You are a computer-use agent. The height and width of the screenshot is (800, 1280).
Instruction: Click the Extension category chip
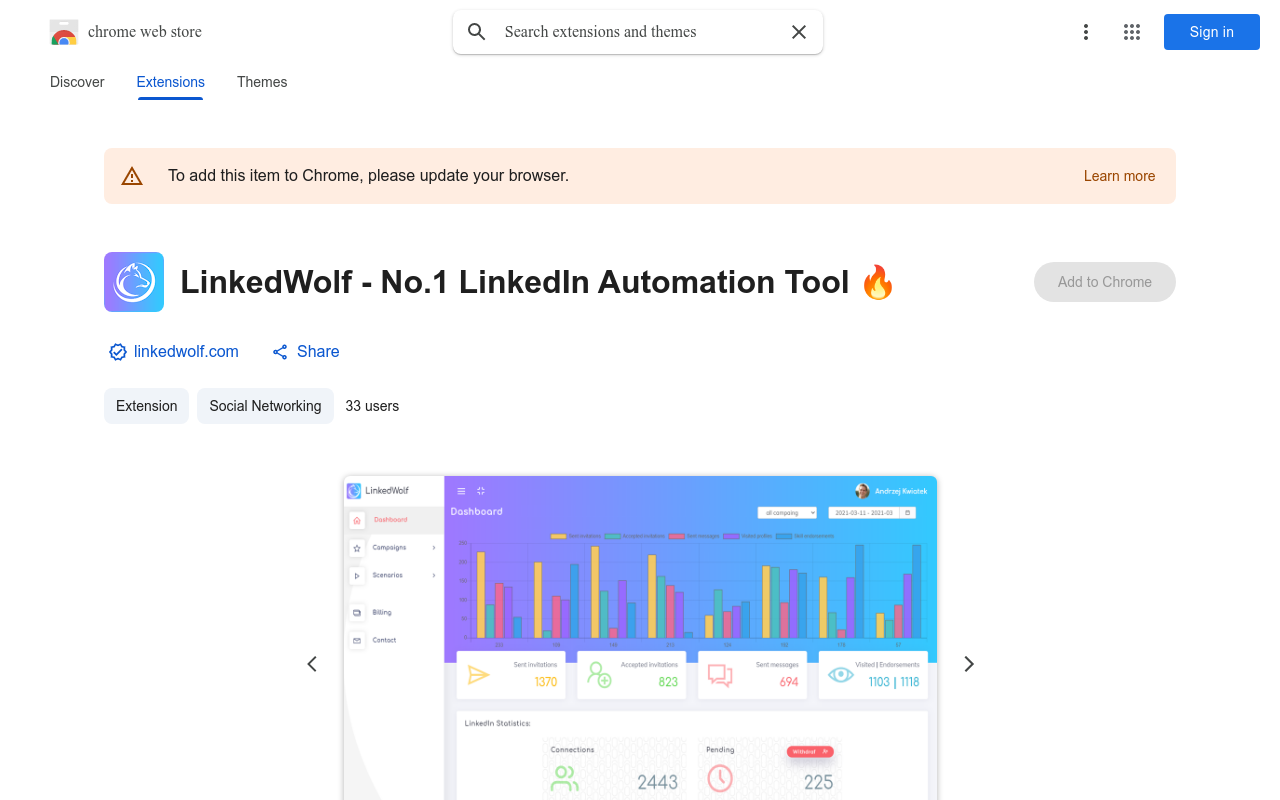[x=146, y=406]
